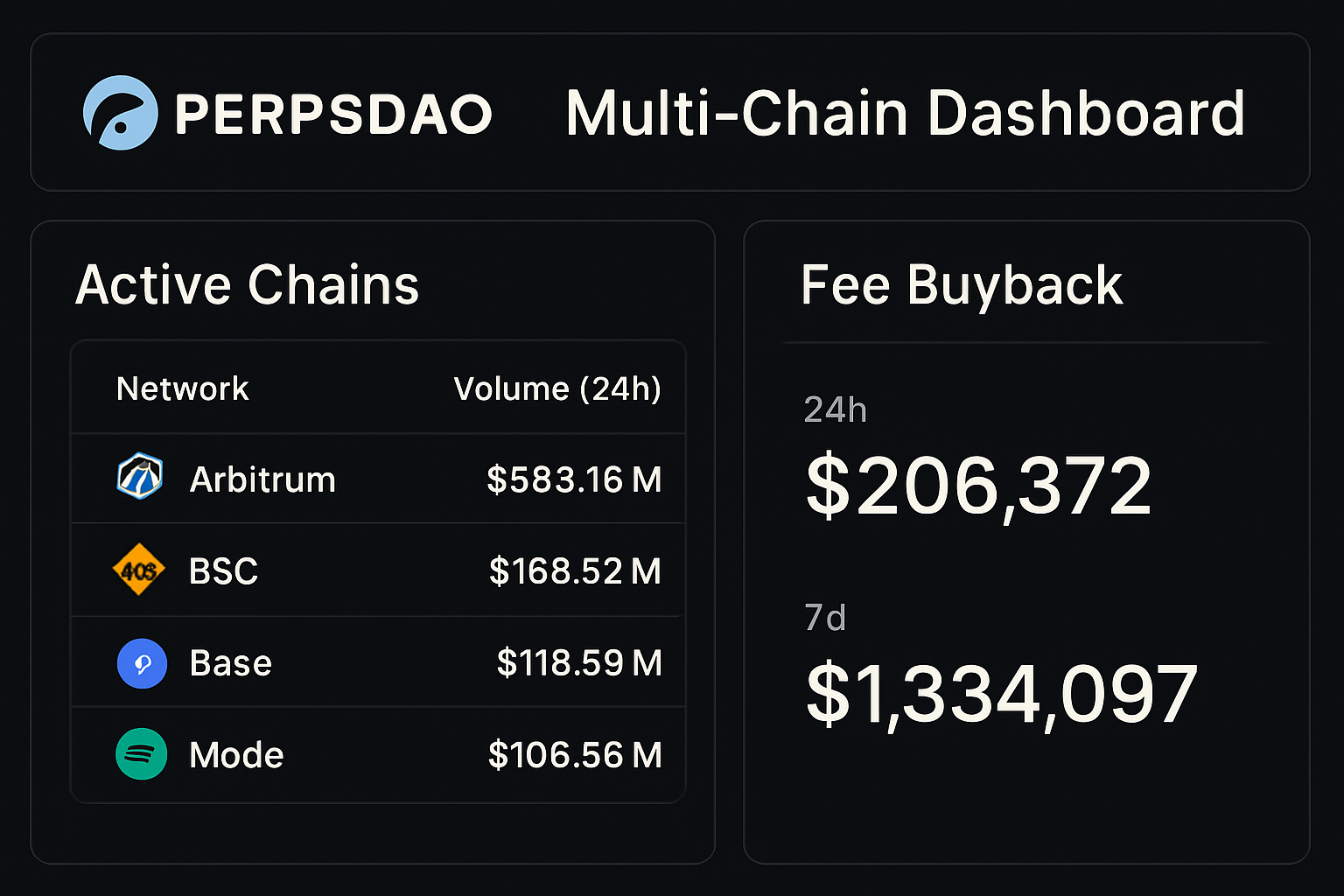This screenshot has width=1344, height=896.
Task: Click the $168.52 M BSC volume
Action: [575, 571]
